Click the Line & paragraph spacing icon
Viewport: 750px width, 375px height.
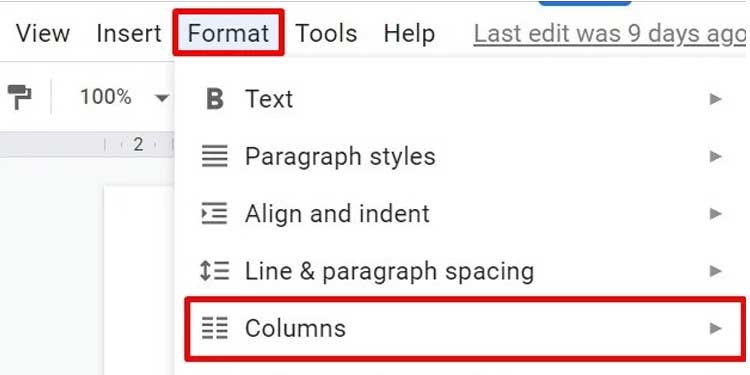(215, 271)
